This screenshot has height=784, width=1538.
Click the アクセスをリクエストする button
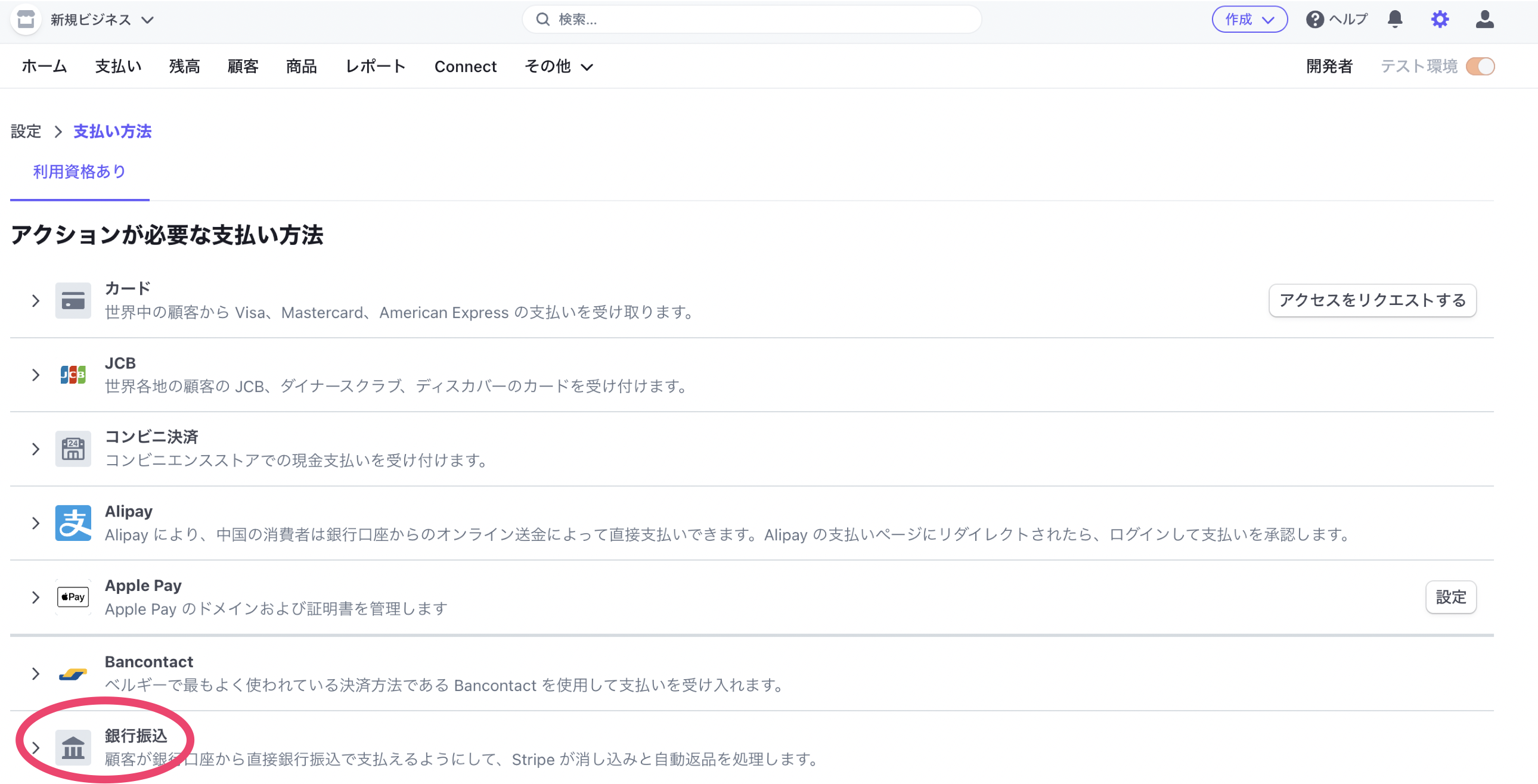[1373, 301]
